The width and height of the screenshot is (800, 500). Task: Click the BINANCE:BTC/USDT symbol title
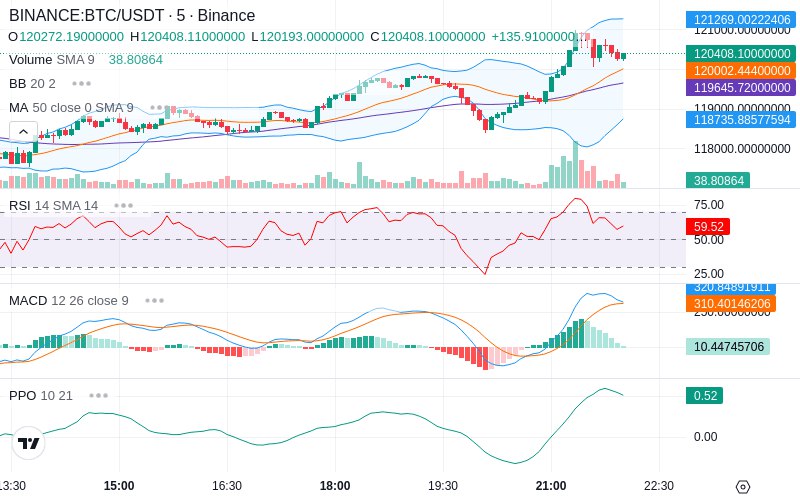[x=132, y=15]
